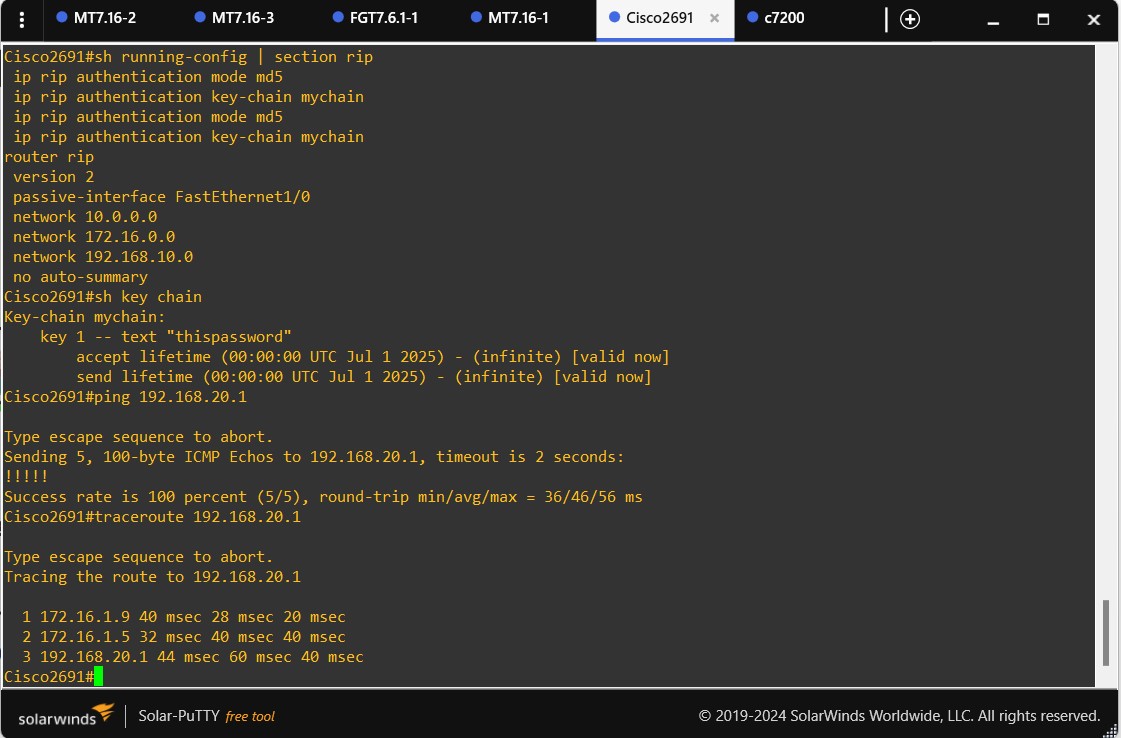1121x738 pixels.
Task: Maximize the Solar-PuTTY window
Action: pyautogui.click(x=1043, y=20)
